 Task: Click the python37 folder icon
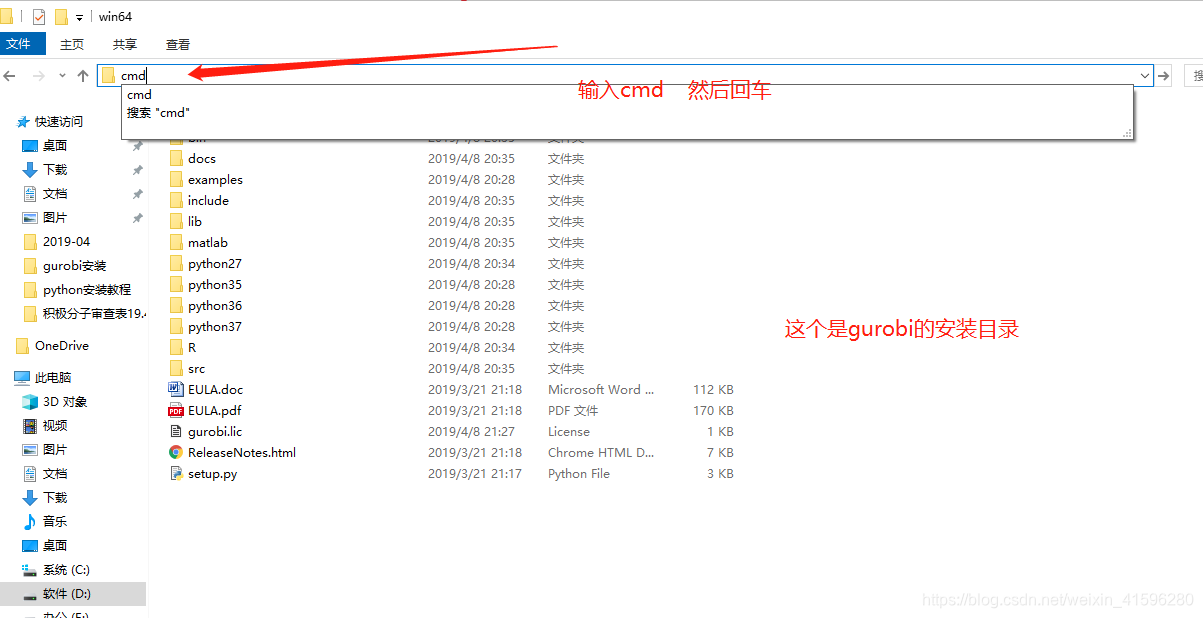(x=176, y=327)
